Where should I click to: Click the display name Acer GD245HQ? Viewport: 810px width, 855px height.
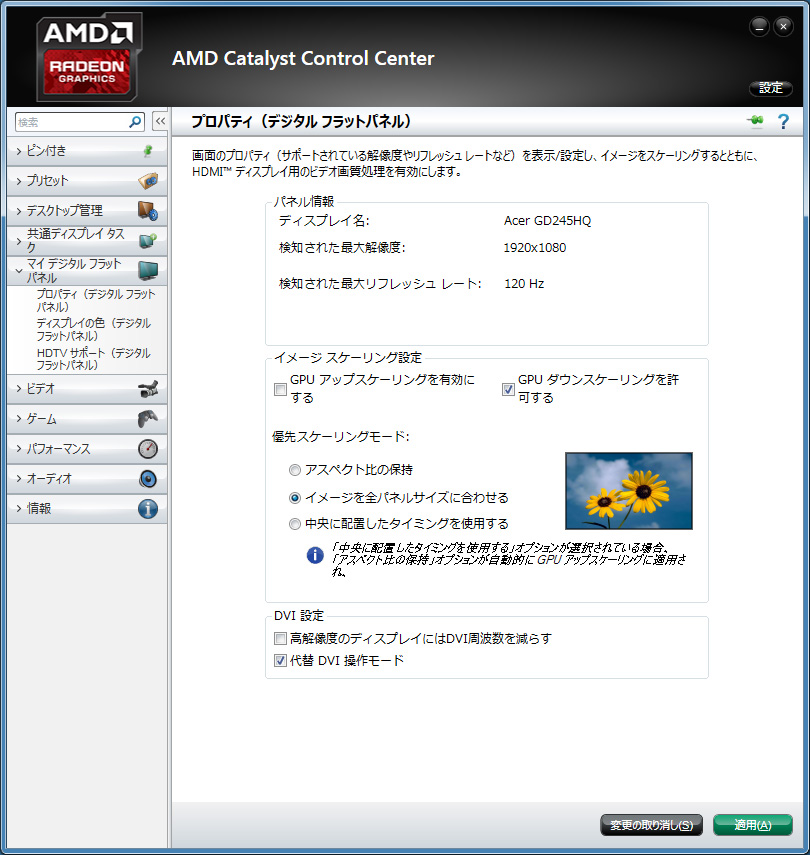(x=547, y=221)
